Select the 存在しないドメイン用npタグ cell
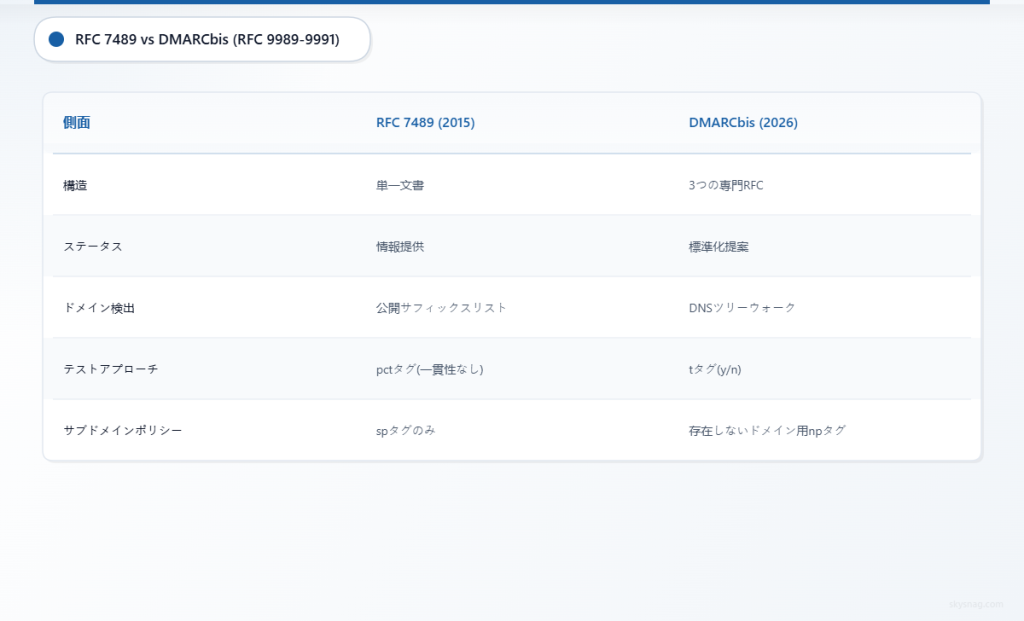The image size is (1024, 621). (x=767, y=431)
